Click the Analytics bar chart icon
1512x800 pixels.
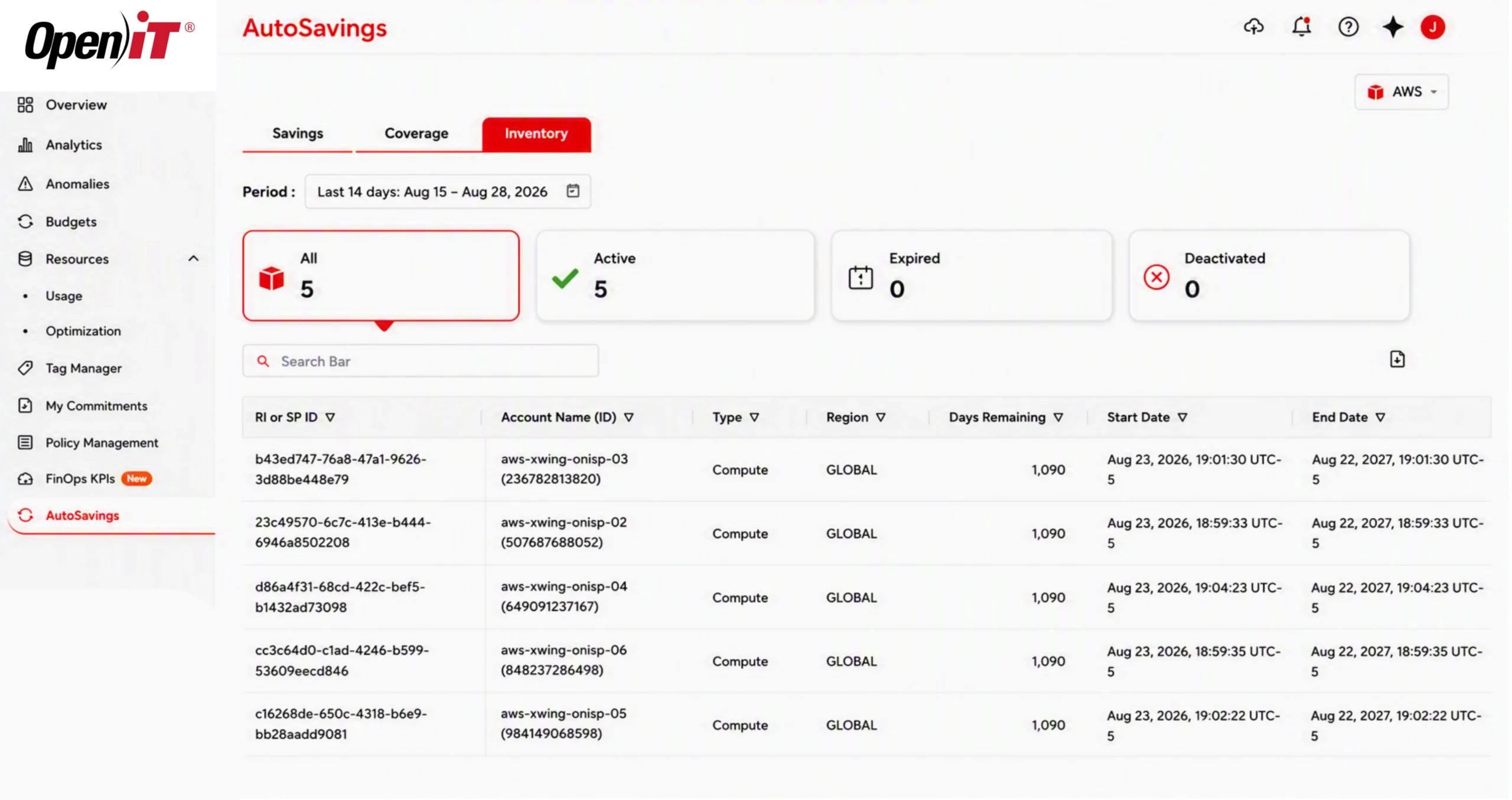[x=25, y=145]
